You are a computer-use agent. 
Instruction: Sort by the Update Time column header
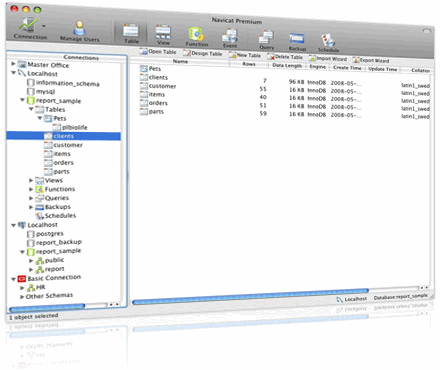tap(382, 69)
